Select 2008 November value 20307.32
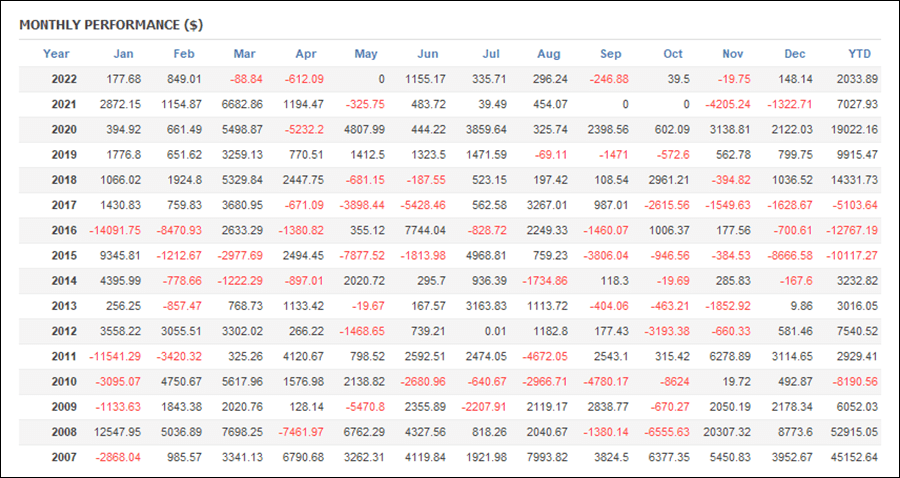900x478 pixels. 727,433
